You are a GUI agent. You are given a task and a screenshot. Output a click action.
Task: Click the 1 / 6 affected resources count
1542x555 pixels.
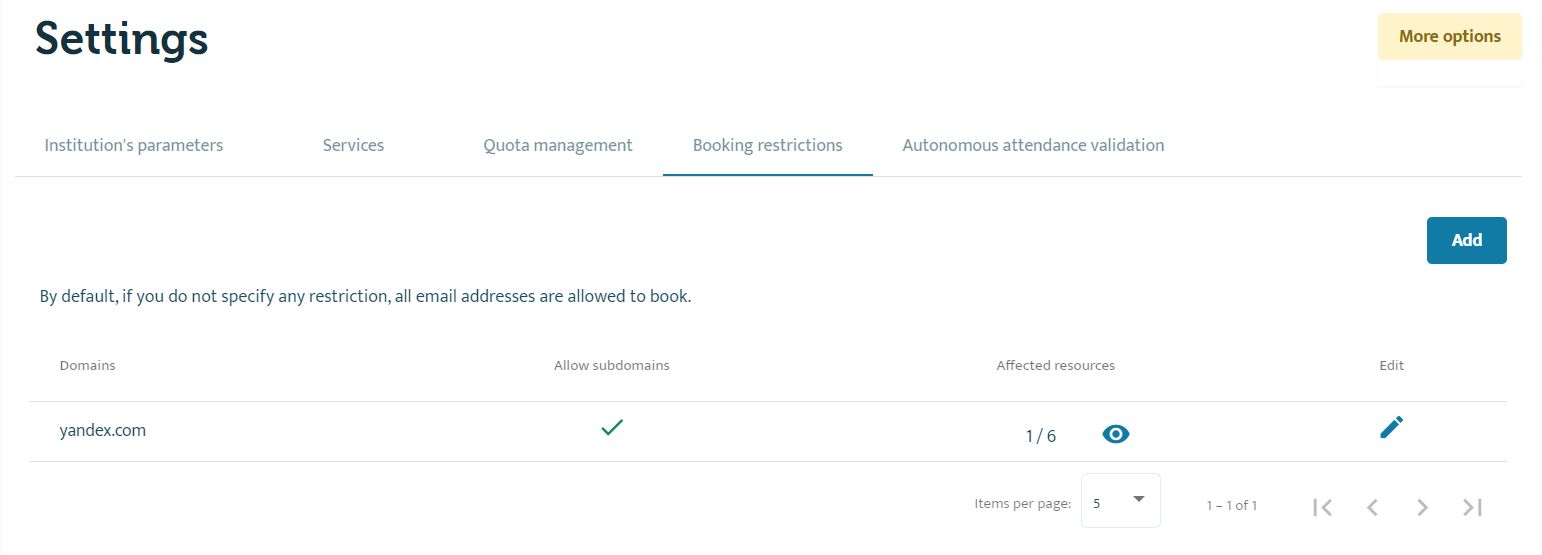1040,435
